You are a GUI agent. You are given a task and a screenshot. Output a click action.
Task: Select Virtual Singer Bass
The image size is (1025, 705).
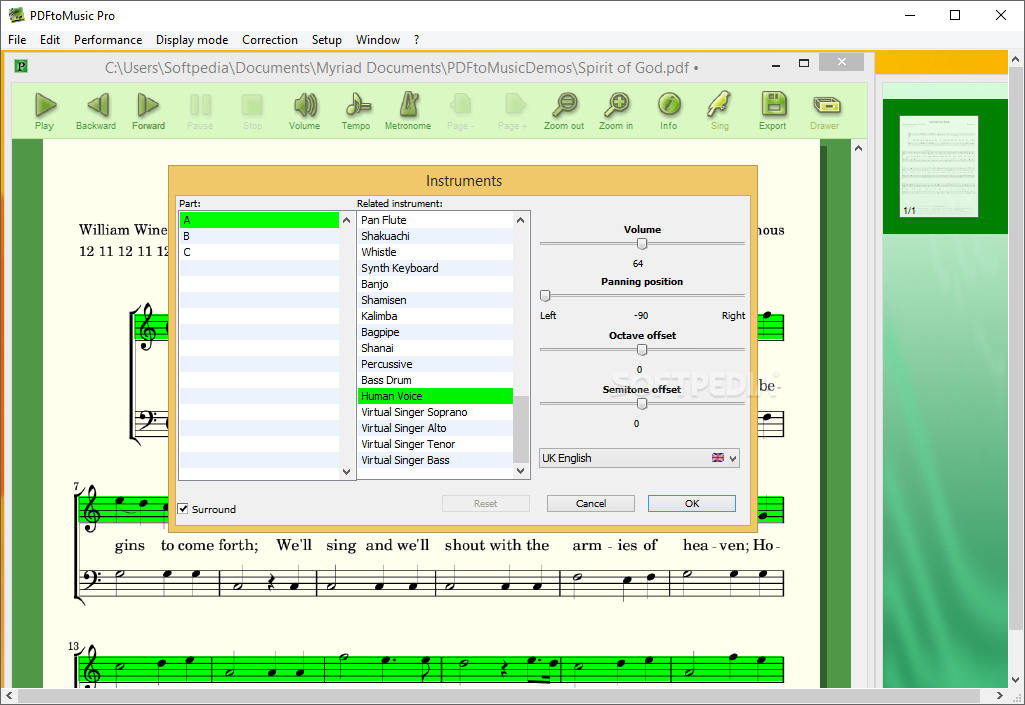click(435, 460)
